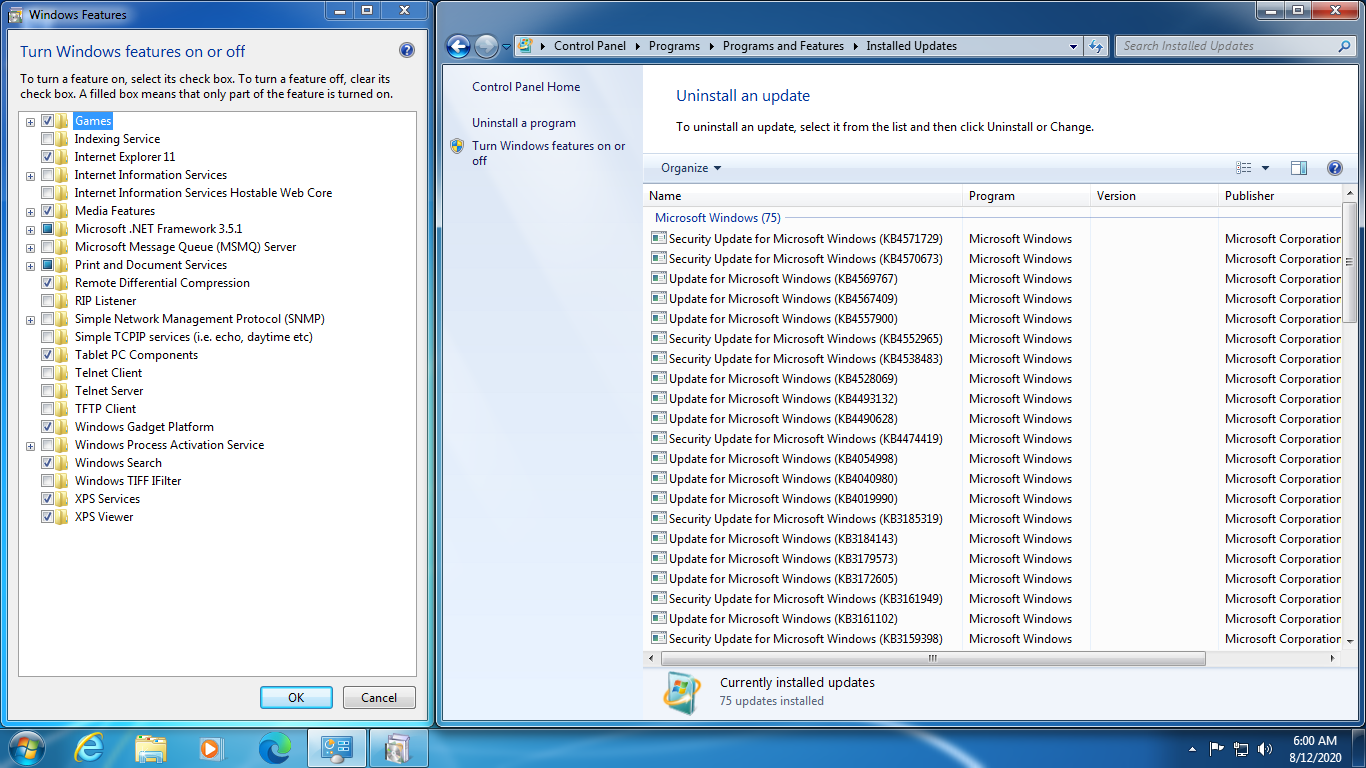Click the shield icon next to Turn Windows features
The image size is (1366, 768).
coord(457,146)
